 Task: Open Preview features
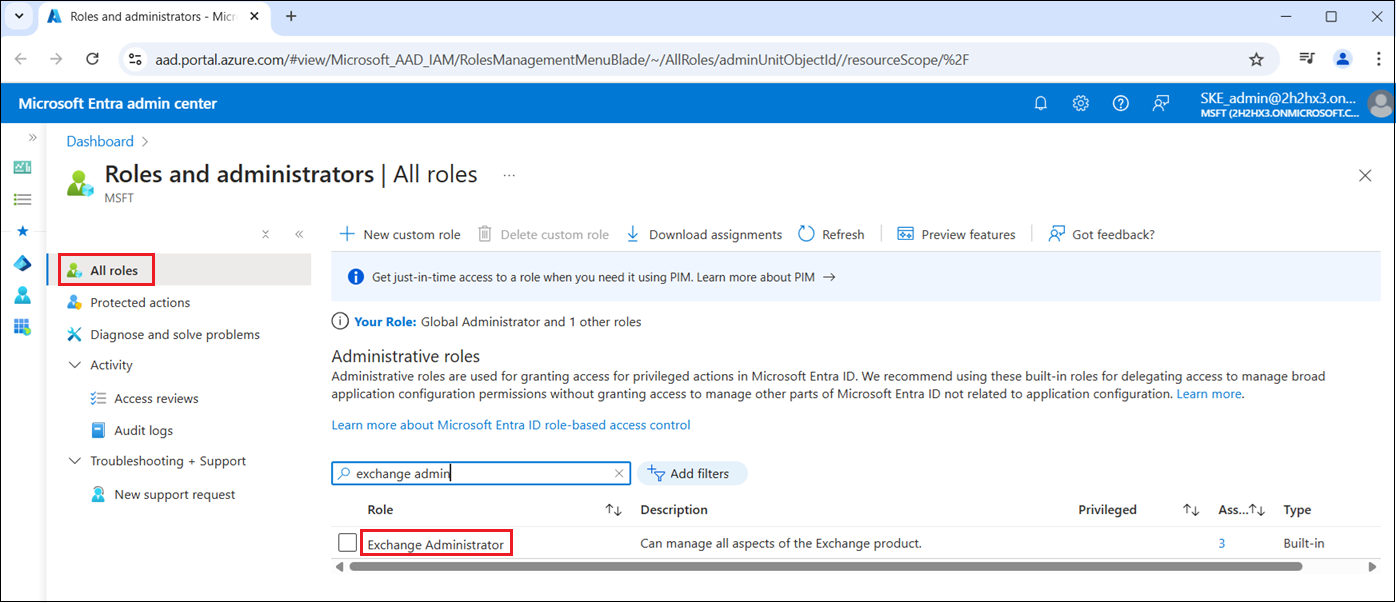(956, 234)
